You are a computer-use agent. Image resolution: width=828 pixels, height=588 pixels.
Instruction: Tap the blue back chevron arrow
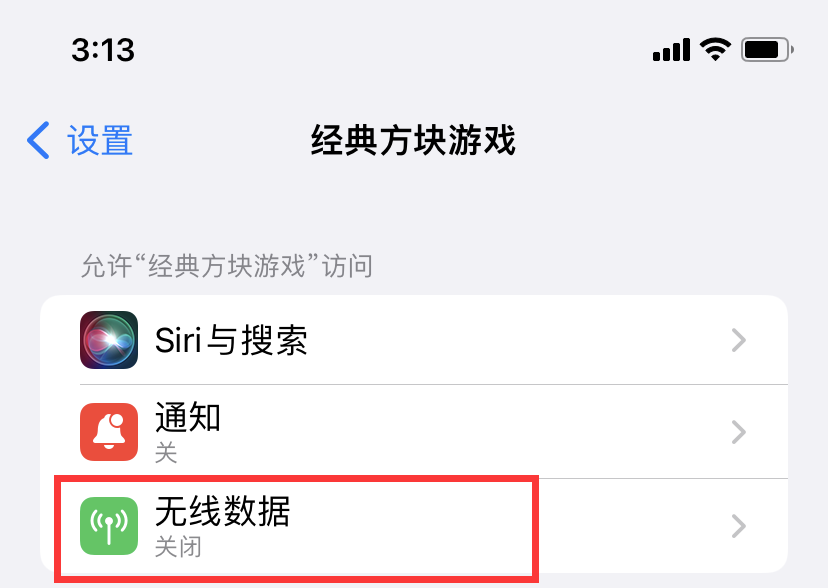tap(38, 141)
